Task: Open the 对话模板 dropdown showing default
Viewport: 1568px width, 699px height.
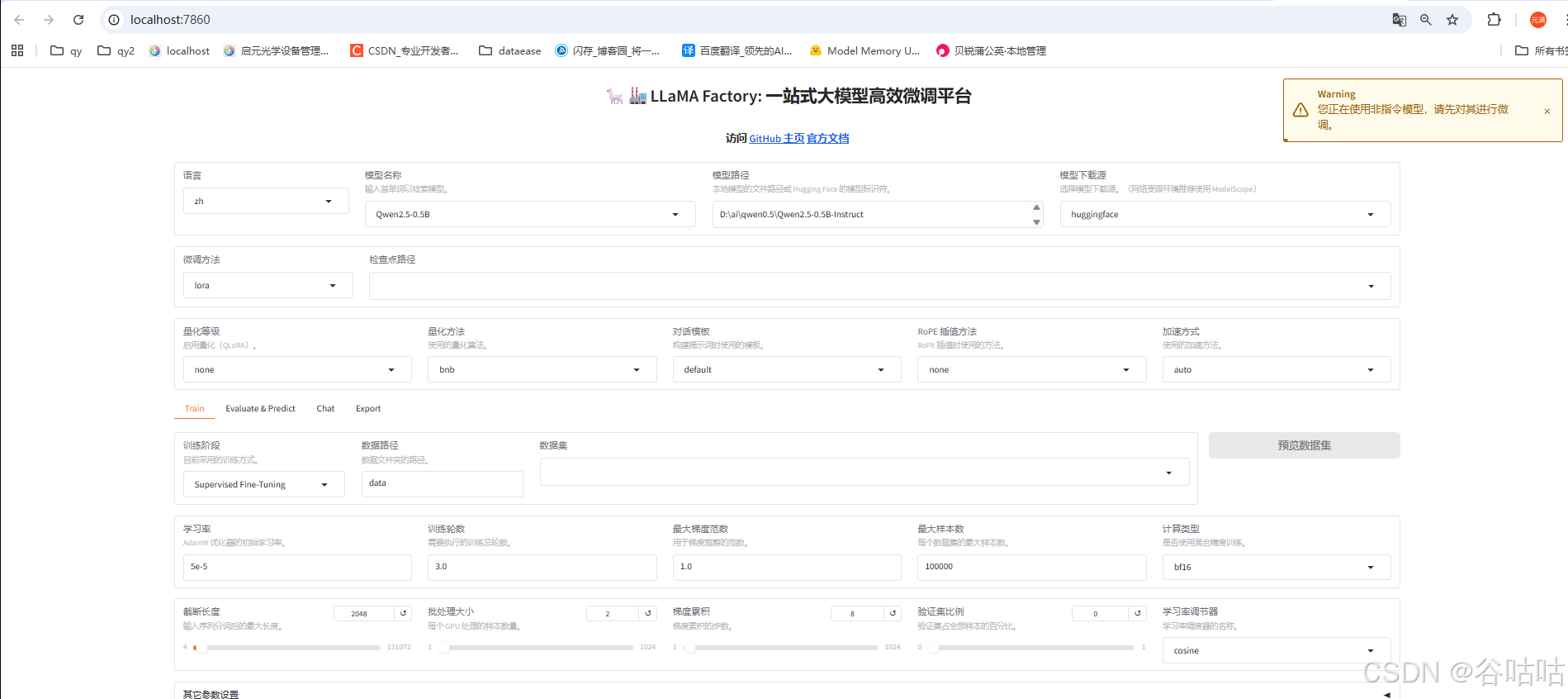Action: (787, 369)
